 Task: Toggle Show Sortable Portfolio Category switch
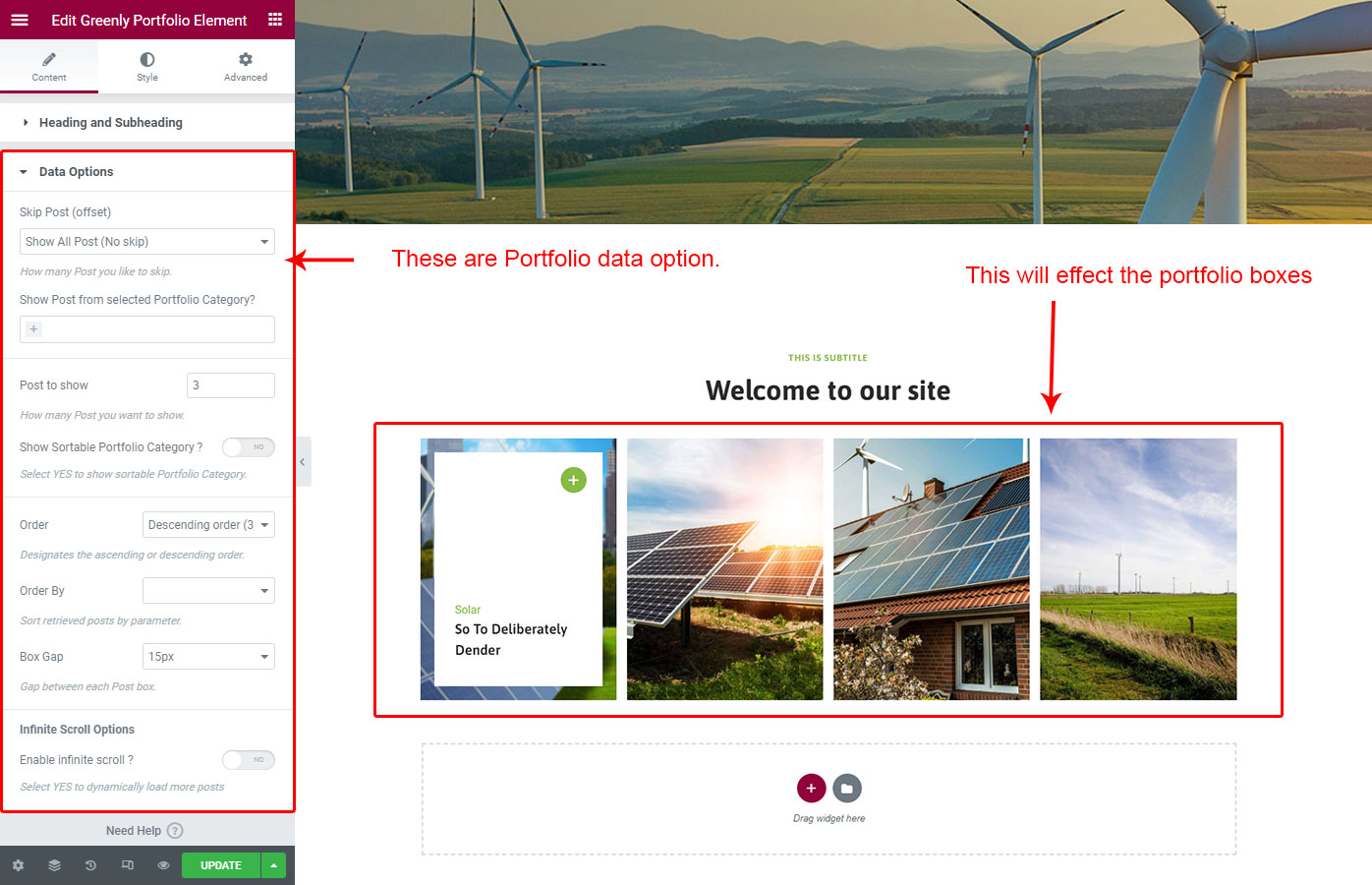248,447
